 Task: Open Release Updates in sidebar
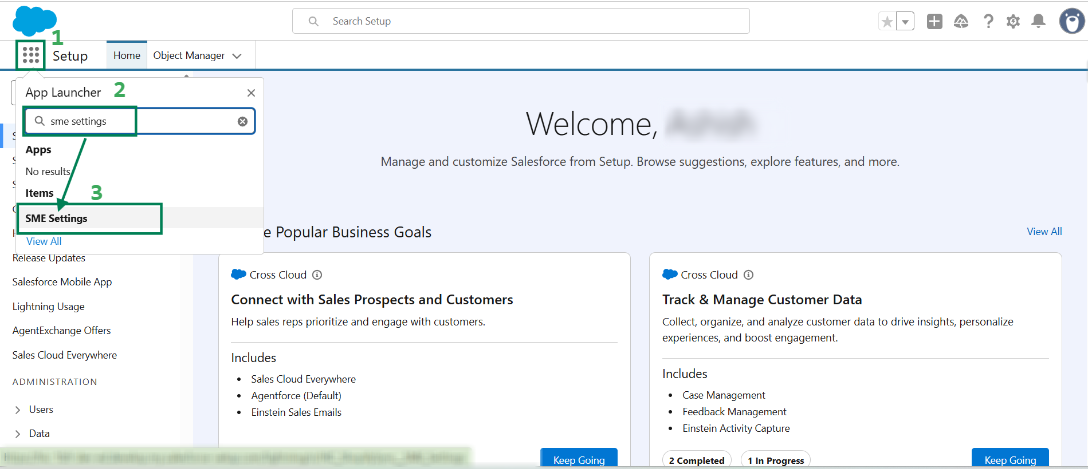click(49, 258)
